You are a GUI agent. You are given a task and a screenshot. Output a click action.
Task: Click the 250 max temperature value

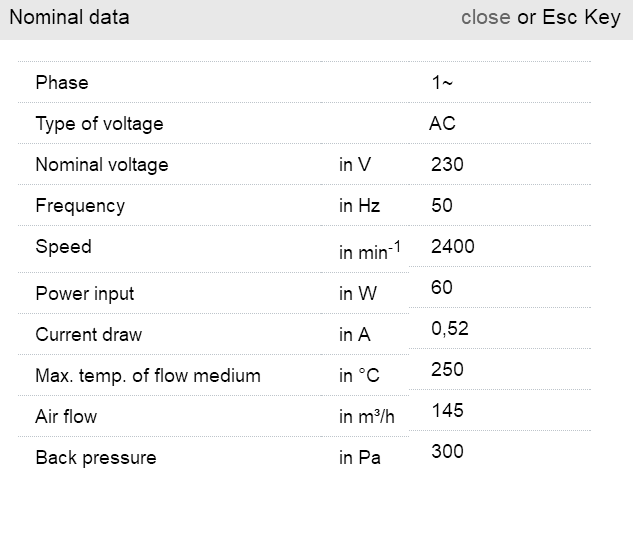pyautogui.click(x=447, y=370)
